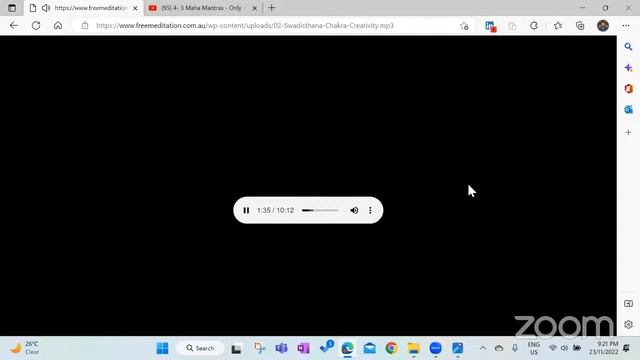
Task: Click the taskbar Search box
Action: 200,348
